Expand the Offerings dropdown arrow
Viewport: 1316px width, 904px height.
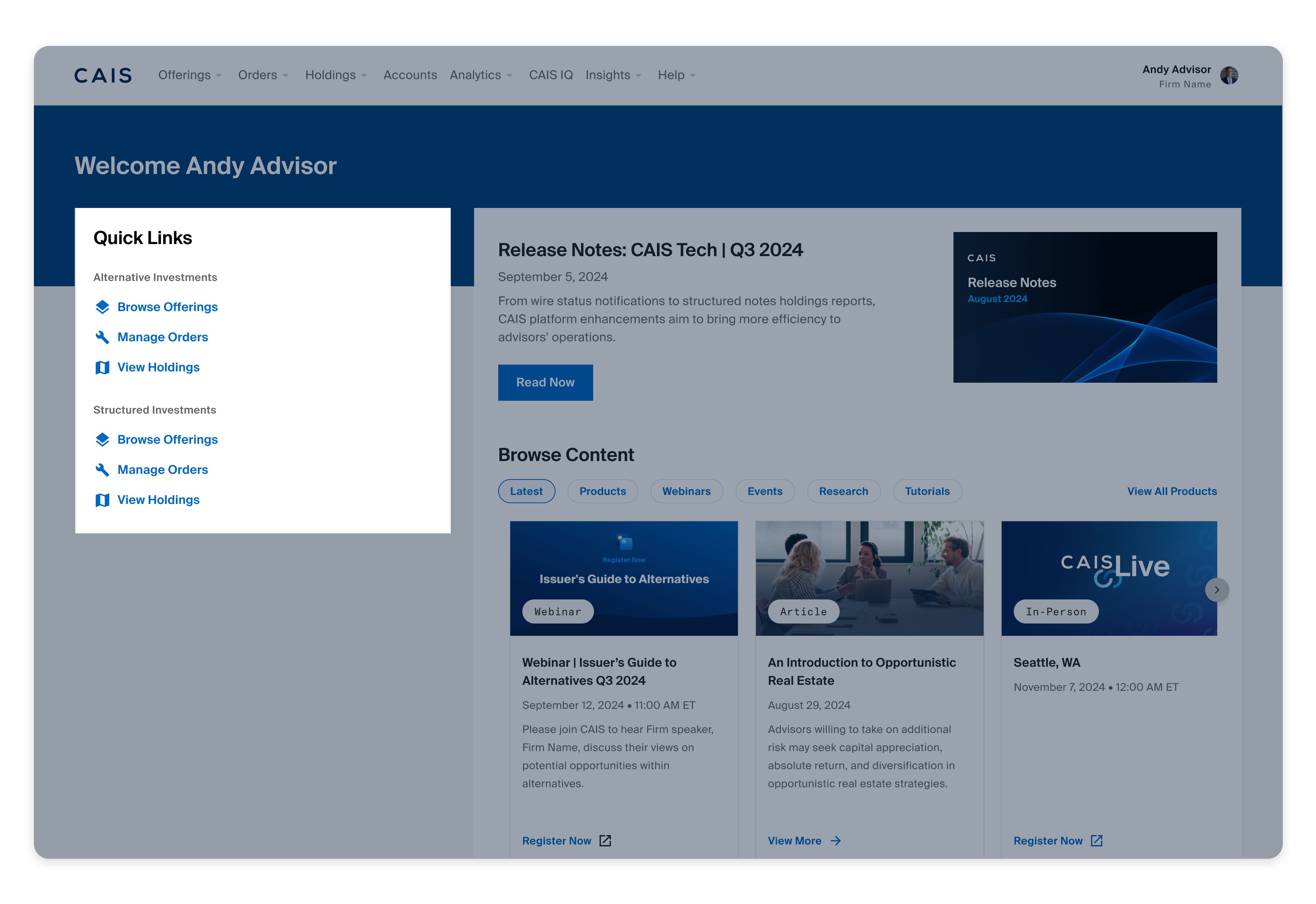(219, 76)
